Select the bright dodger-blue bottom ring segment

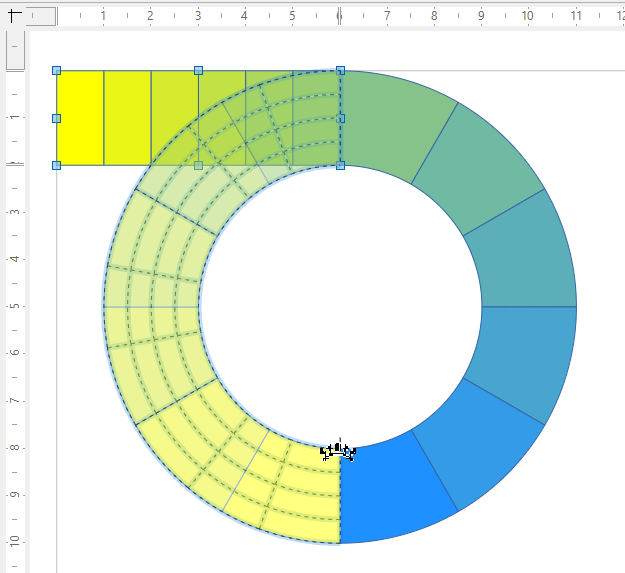(393, 490)
